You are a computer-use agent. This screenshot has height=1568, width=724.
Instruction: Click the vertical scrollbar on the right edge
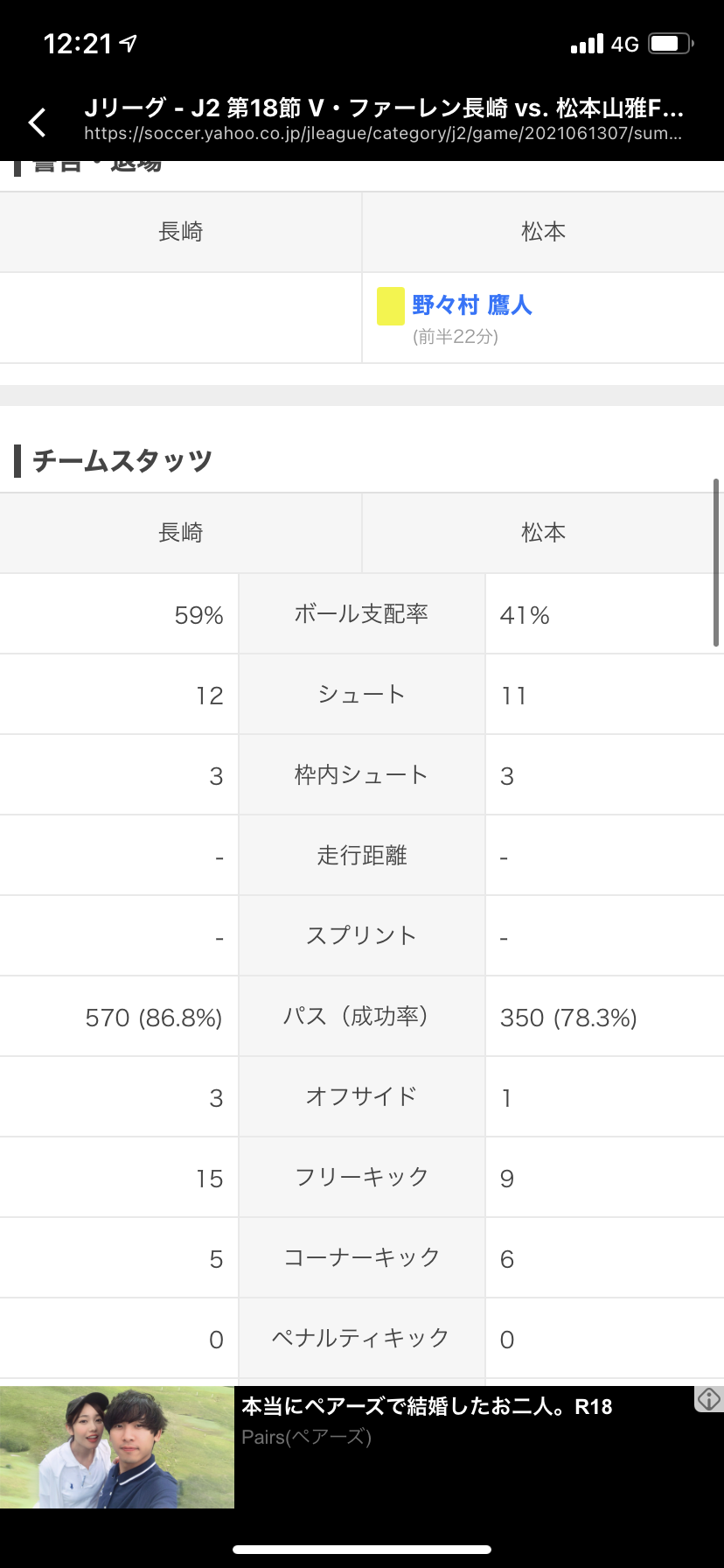click(716, 562)
